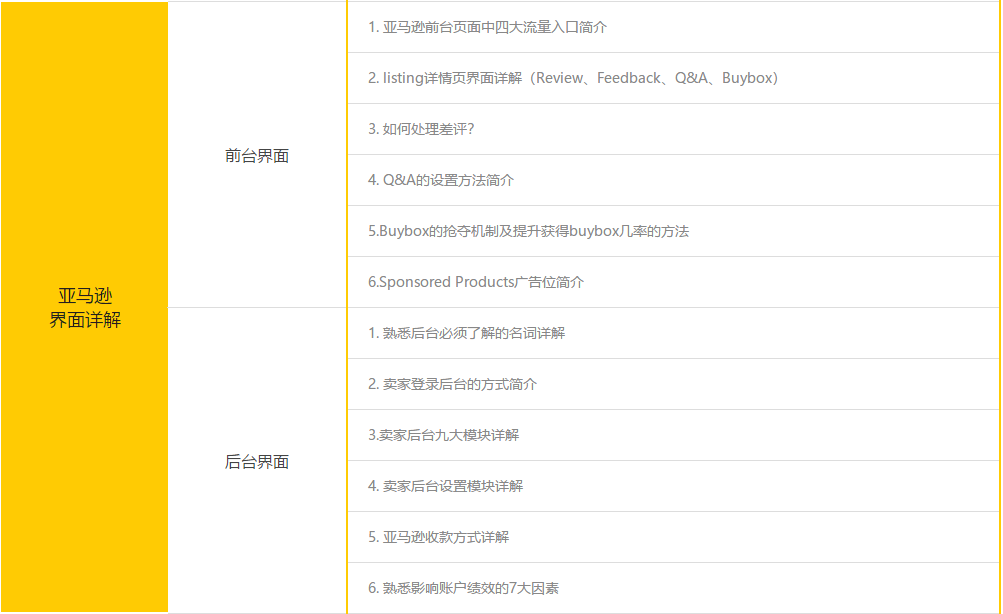Open '4. 卖家后台设置模块详解' item
Viewport: 1003px width, 614px height.
click(673, 486)
